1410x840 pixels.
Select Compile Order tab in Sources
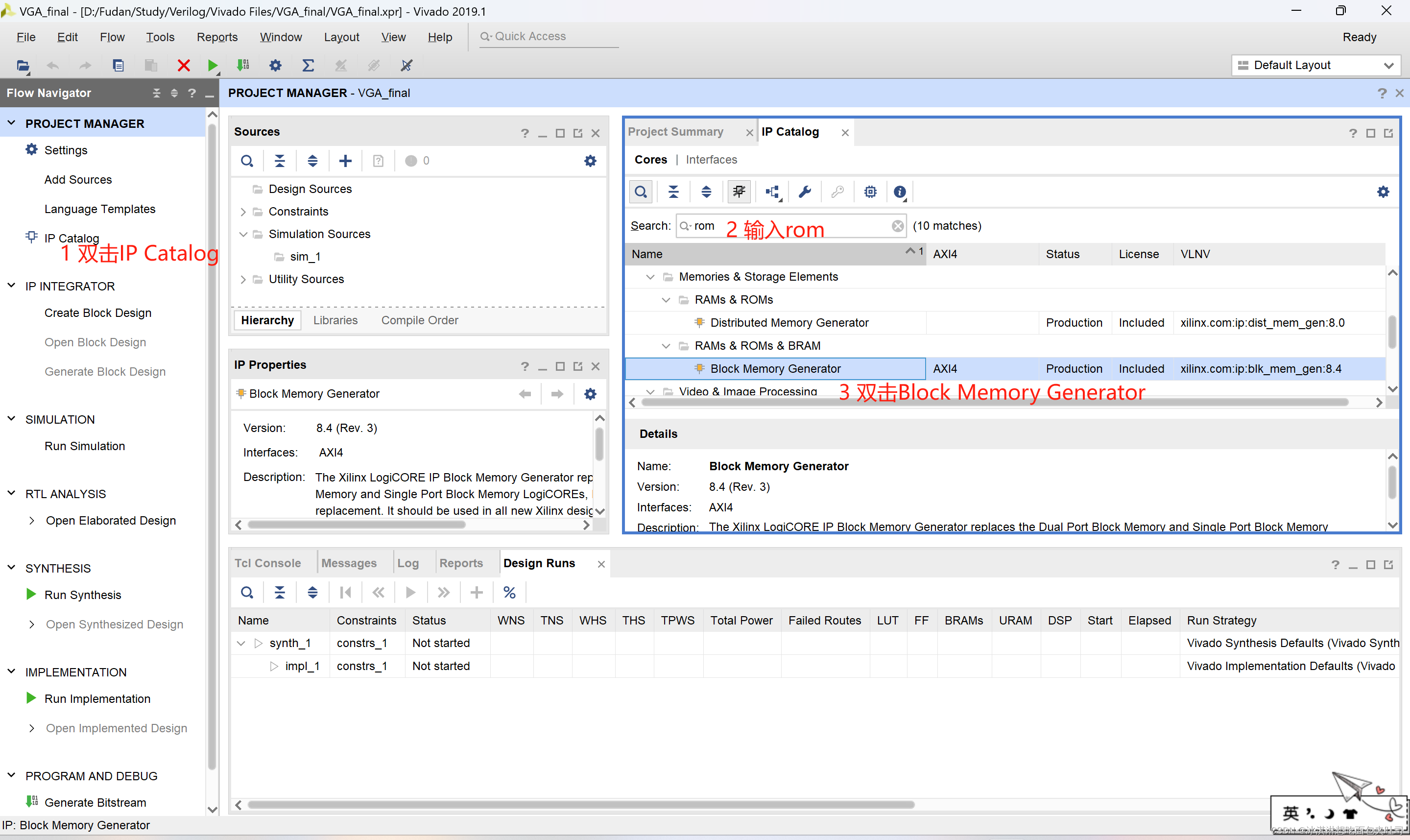tap(420, 320)
